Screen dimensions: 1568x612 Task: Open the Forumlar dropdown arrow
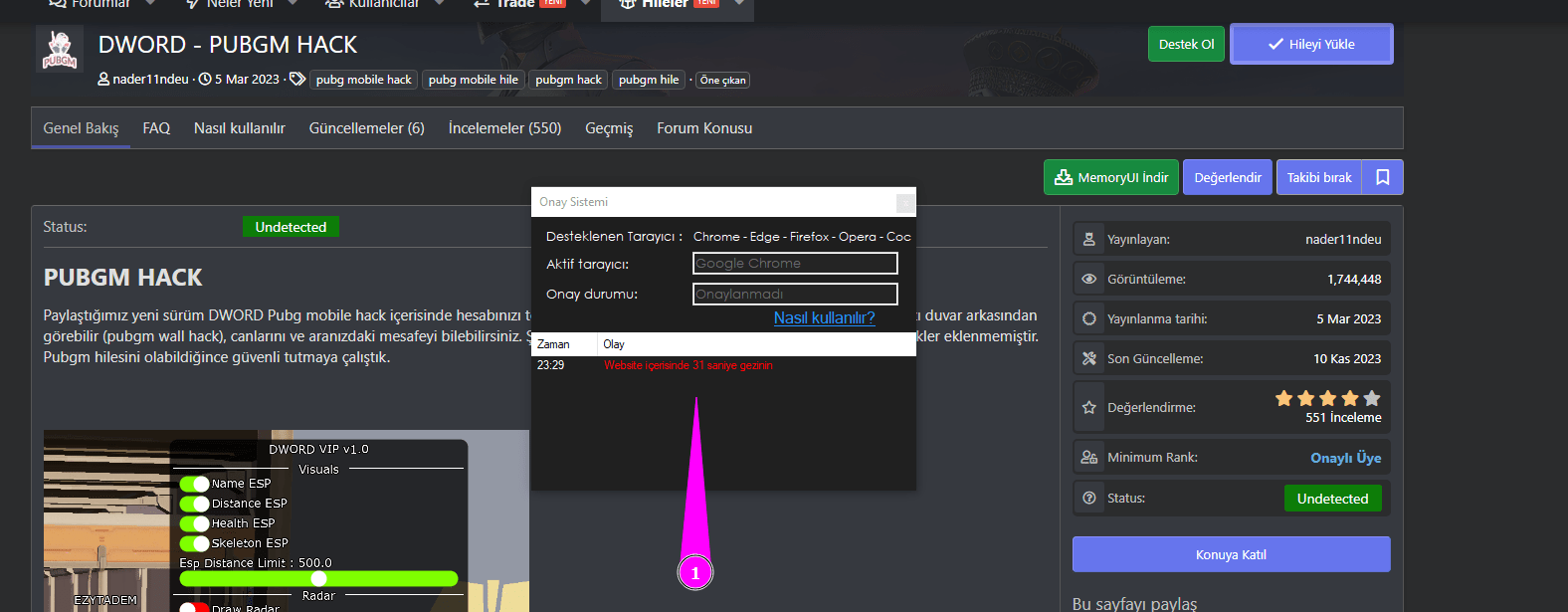coord(151,3)
